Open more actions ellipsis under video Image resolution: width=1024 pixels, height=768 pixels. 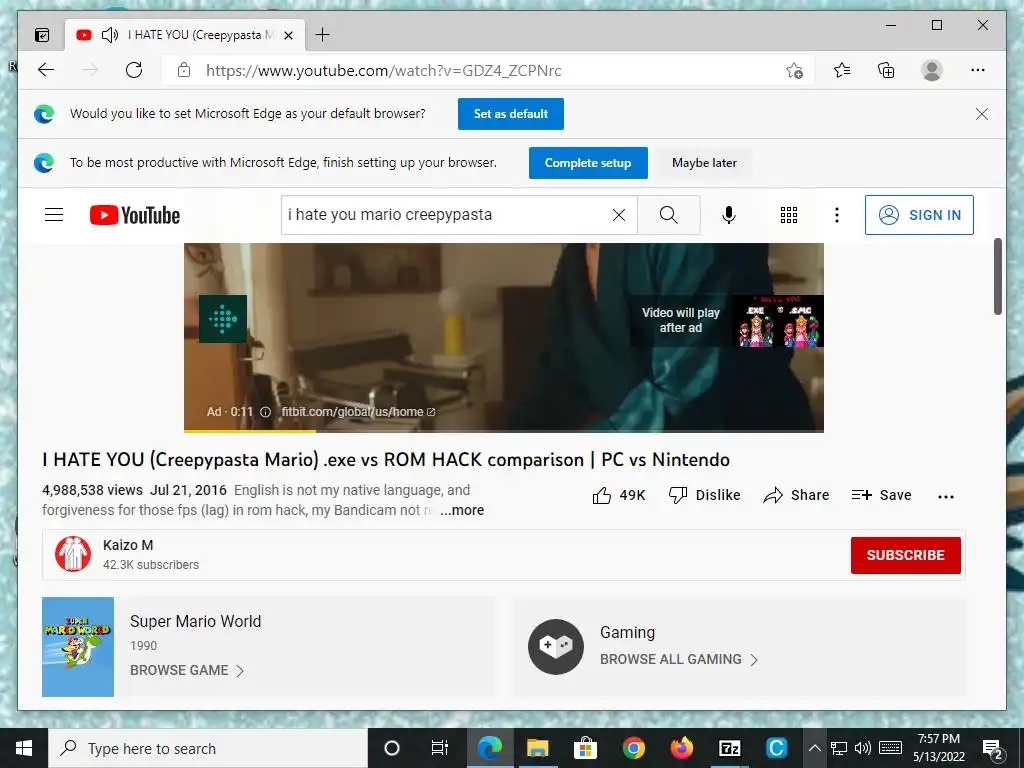(x=946, y=496)
